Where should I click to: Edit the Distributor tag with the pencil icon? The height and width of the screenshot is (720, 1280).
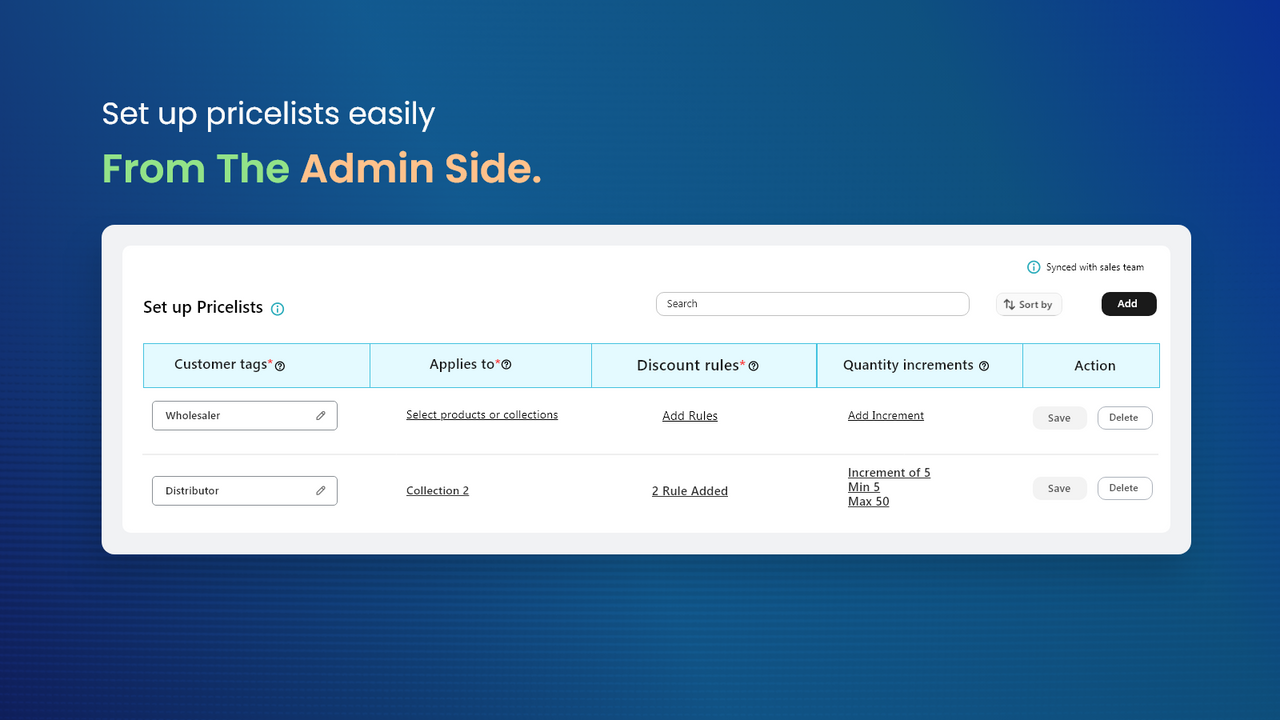(x=320, y=490)
